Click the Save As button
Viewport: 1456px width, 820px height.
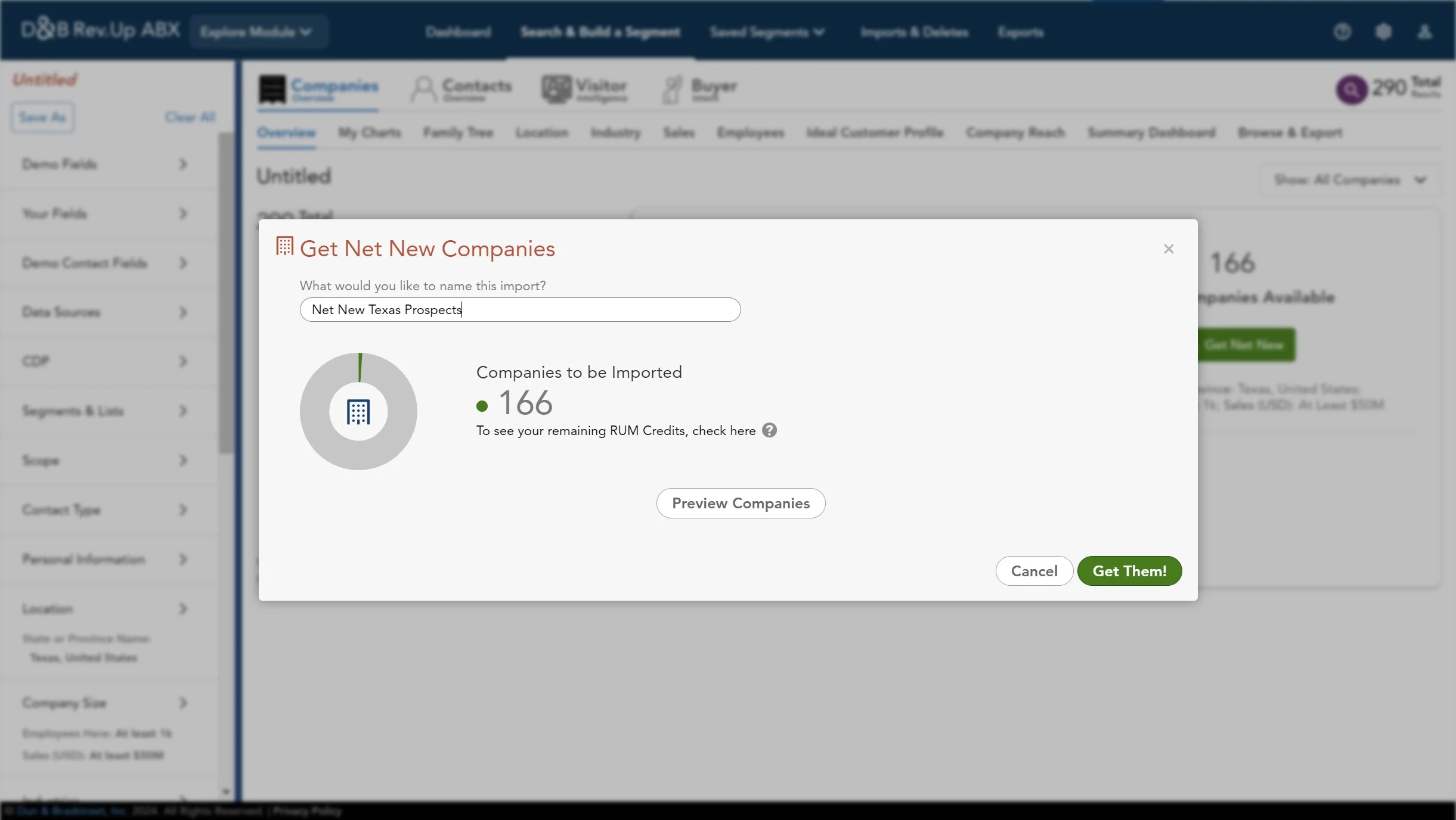[42, 117]
